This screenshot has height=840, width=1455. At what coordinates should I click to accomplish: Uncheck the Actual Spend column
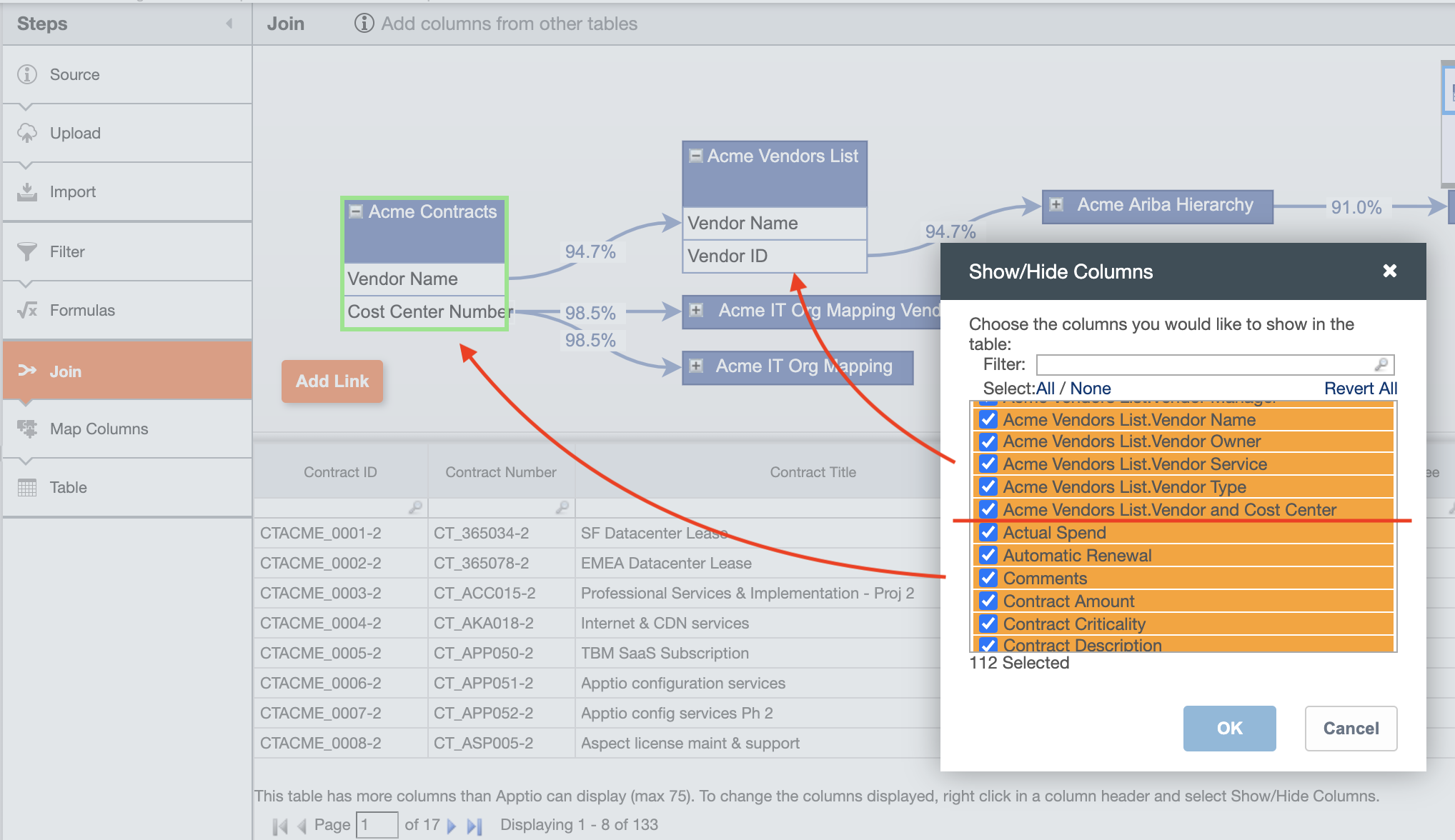988,532
